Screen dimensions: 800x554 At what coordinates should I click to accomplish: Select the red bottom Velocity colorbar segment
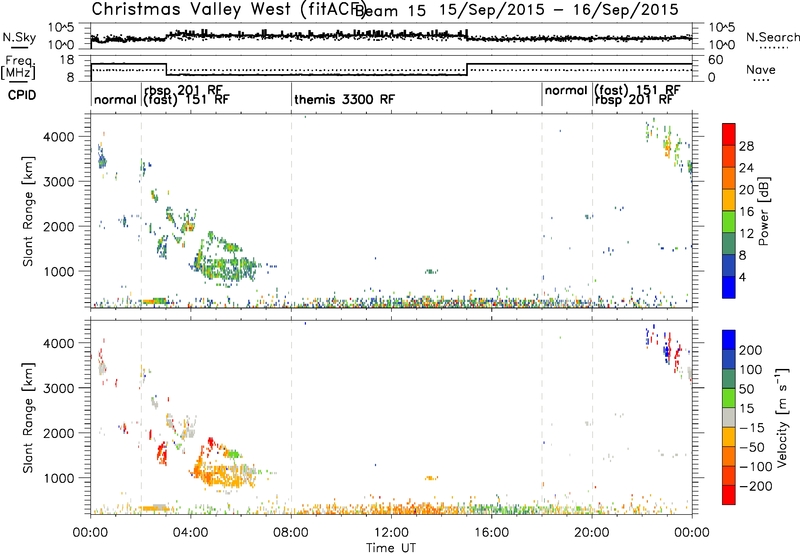point(729,495)
